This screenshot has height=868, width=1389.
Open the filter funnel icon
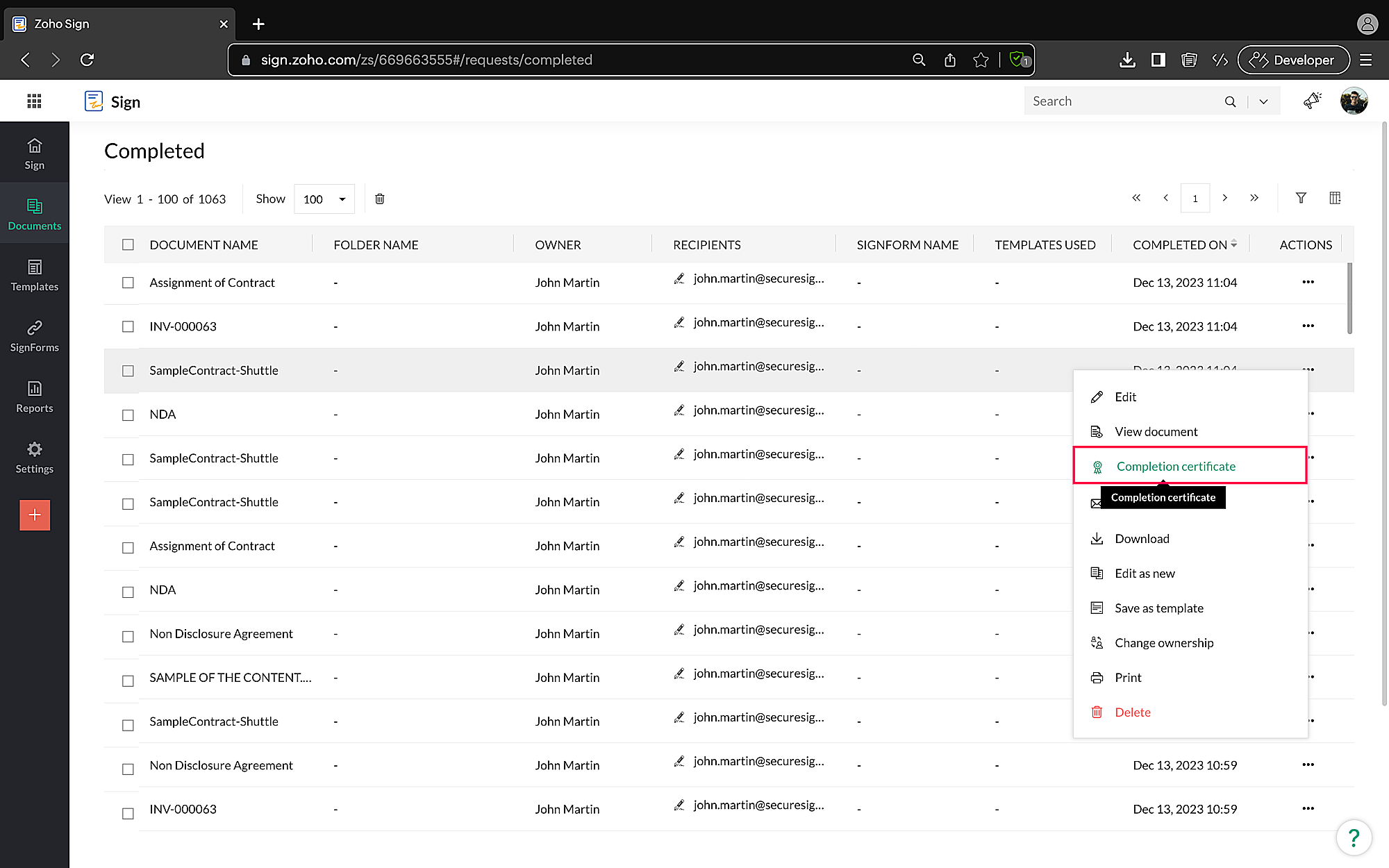1301,199
